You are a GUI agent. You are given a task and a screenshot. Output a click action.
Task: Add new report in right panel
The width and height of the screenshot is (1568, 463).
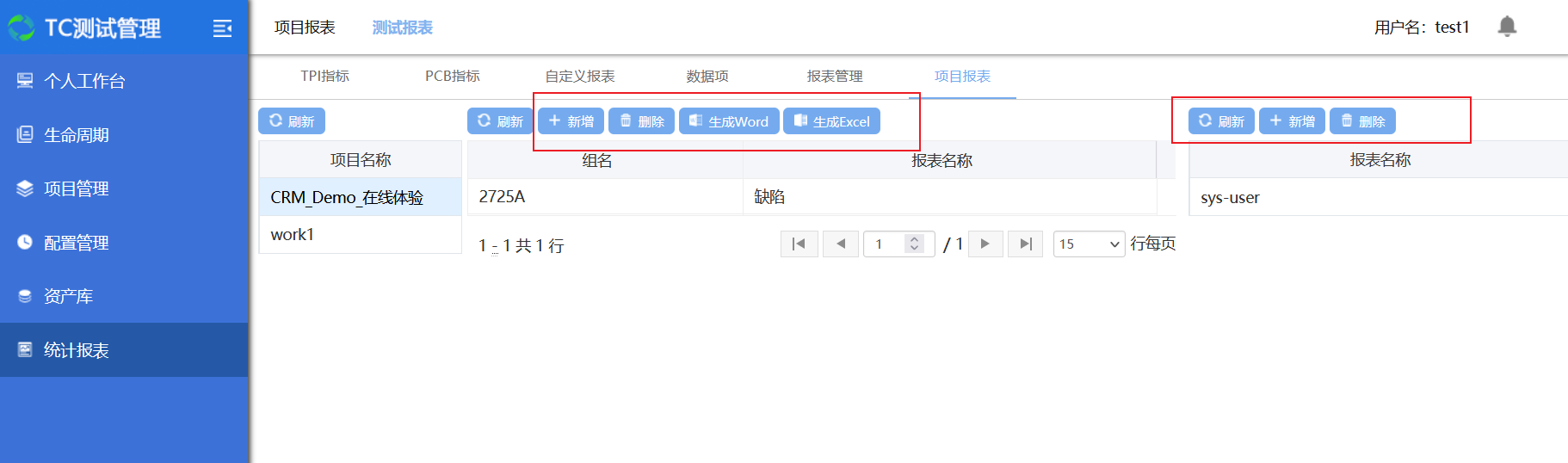tap(1293, 121)
